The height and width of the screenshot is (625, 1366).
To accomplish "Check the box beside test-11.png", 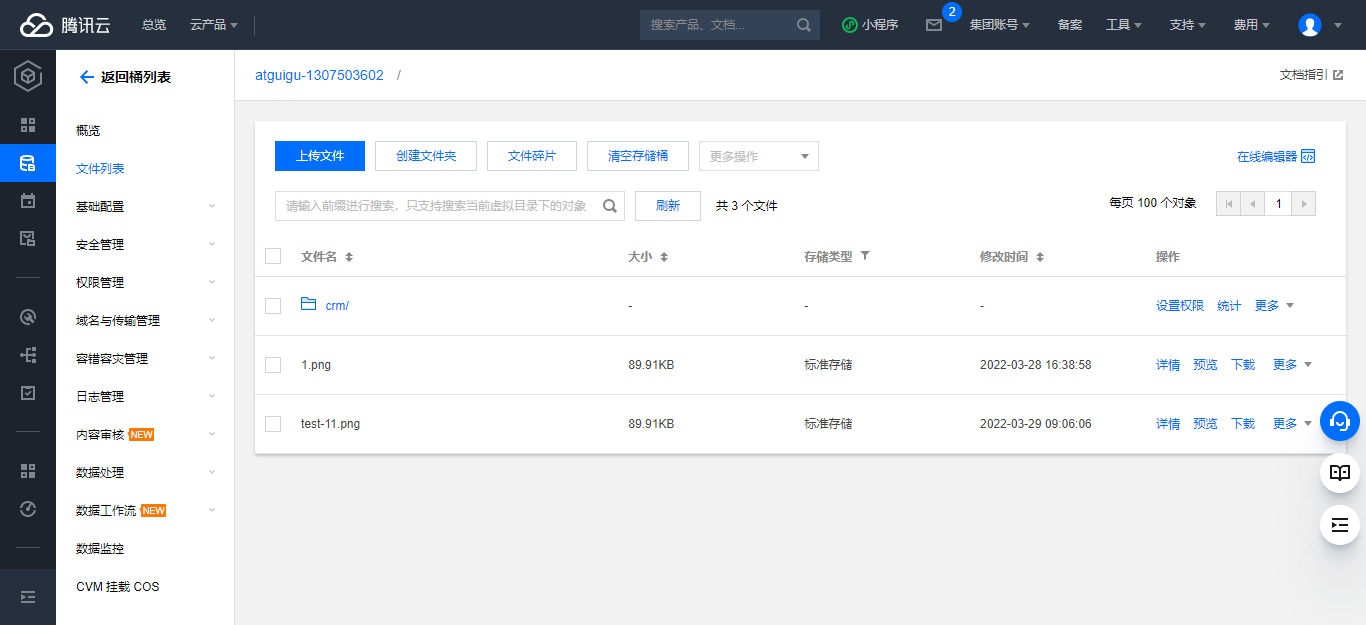I will click(x=273, y=424).
